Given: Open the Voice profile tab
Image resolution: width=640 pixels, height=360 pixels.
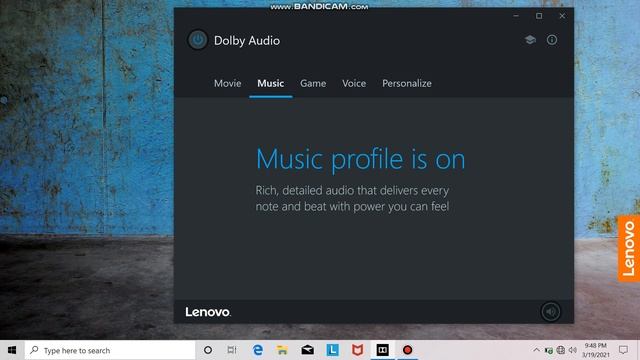Looking at the screenshot, I should 354,83.
